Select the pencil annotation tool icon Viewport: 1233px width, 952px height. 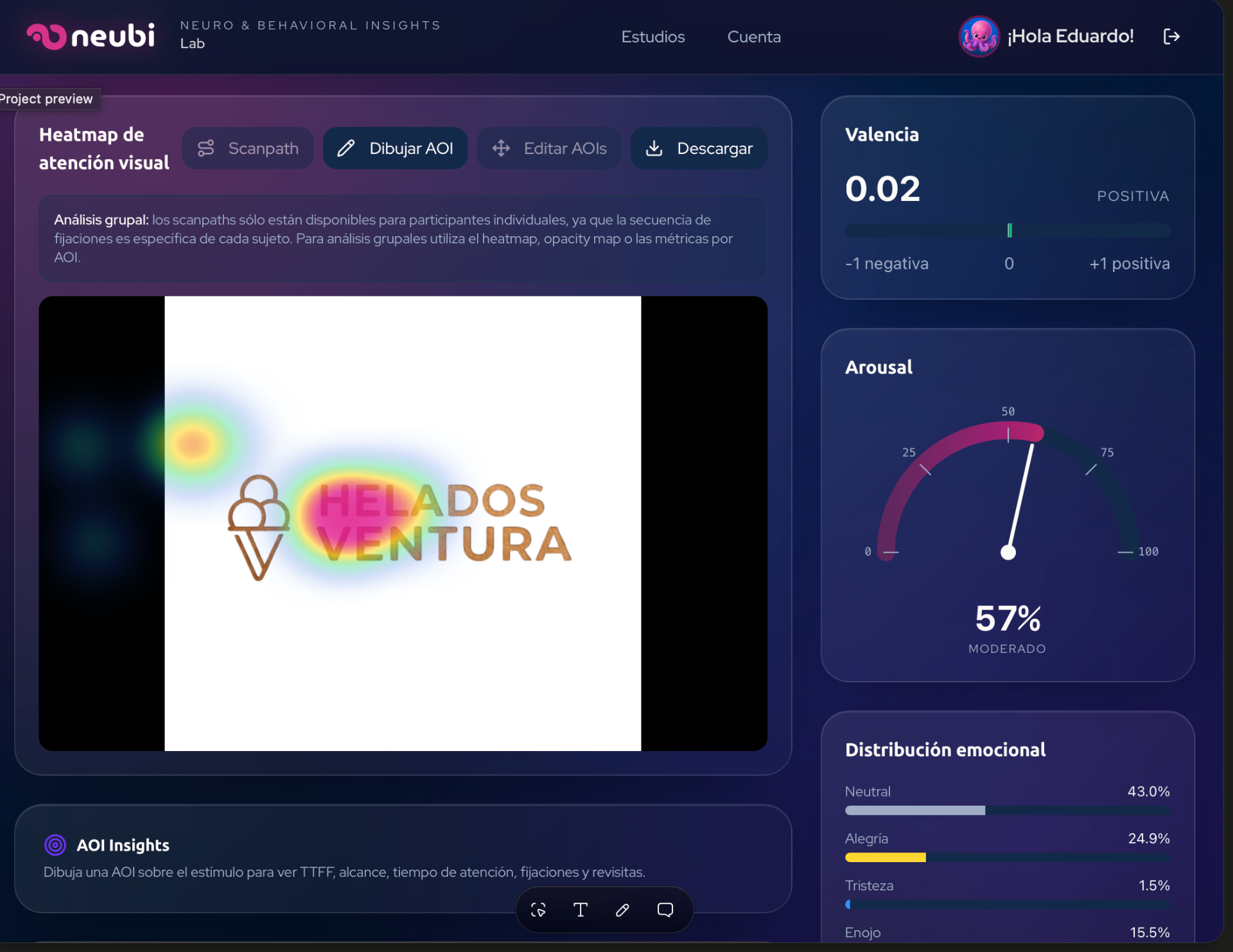(622, 910)
